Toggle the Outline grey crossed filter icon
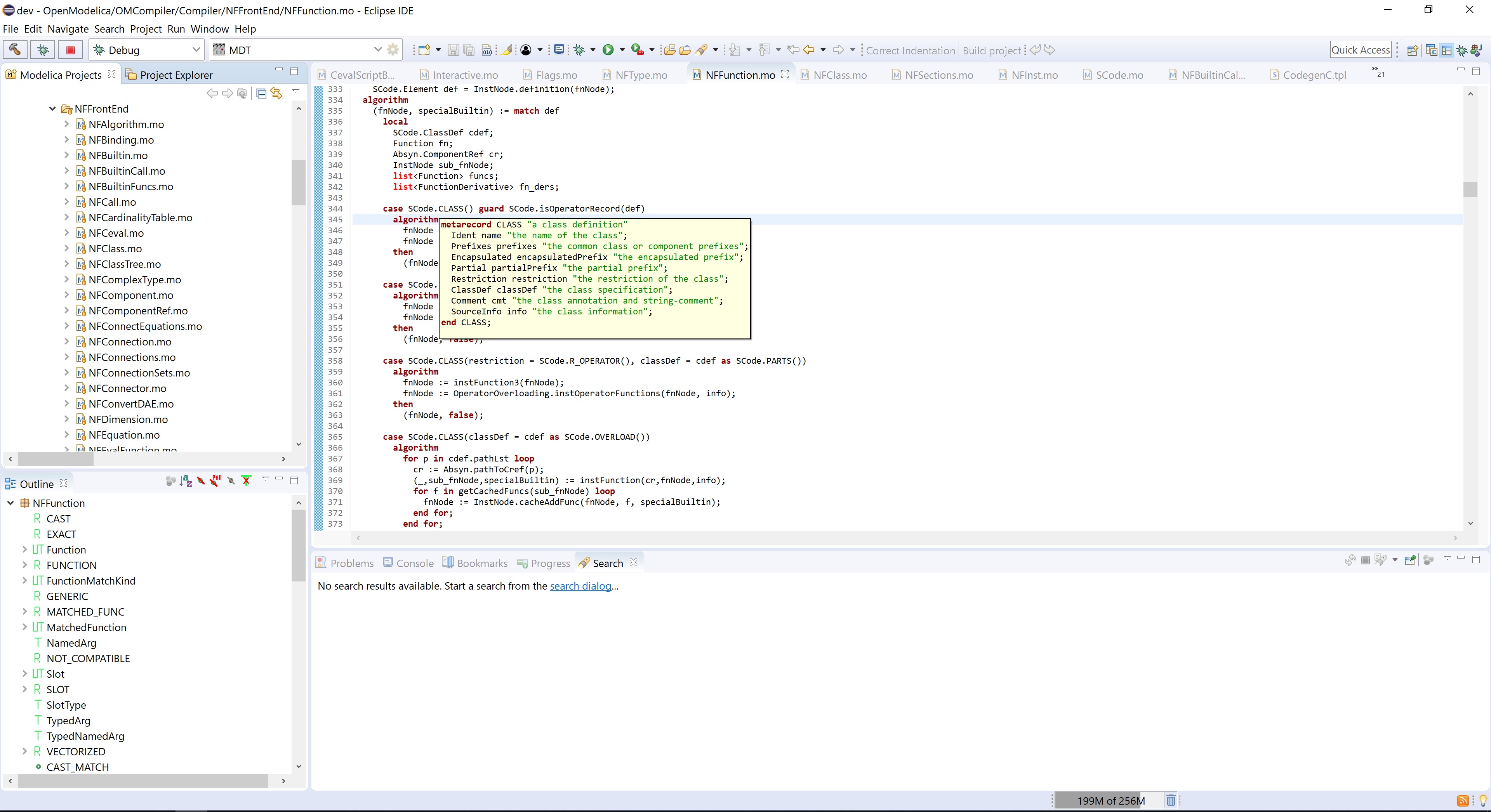Viewport: 1491px width, 812px height. point(231,481)
